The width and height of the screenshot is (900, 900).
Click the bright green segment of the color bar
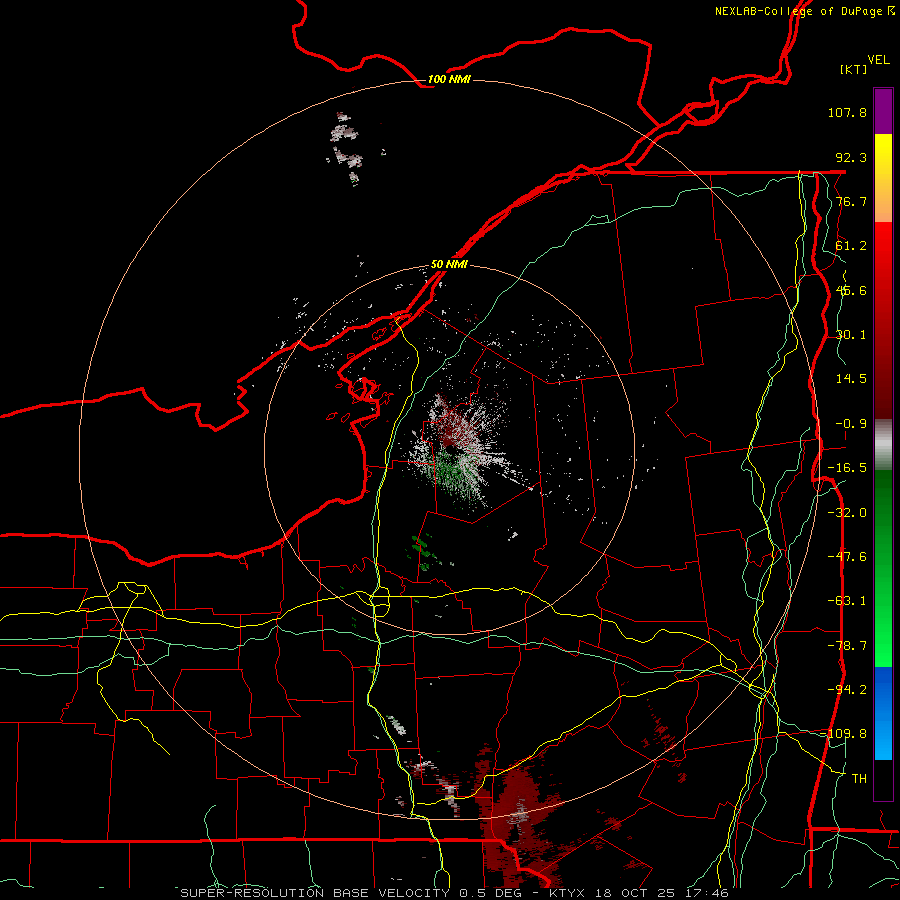pyautogui.click(x=883, y=568)
